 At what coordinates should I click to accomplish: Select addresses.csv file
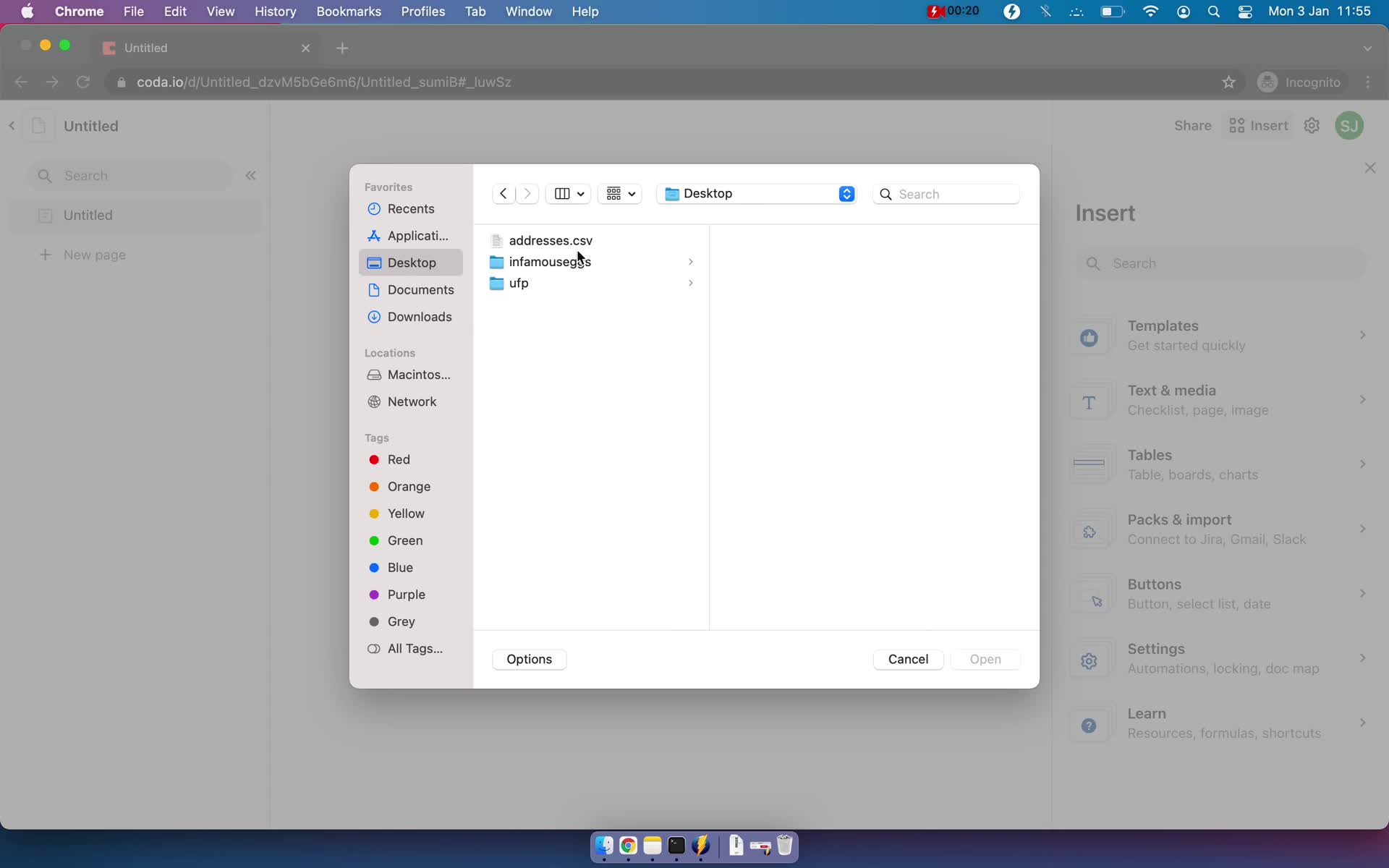point(550,240)
